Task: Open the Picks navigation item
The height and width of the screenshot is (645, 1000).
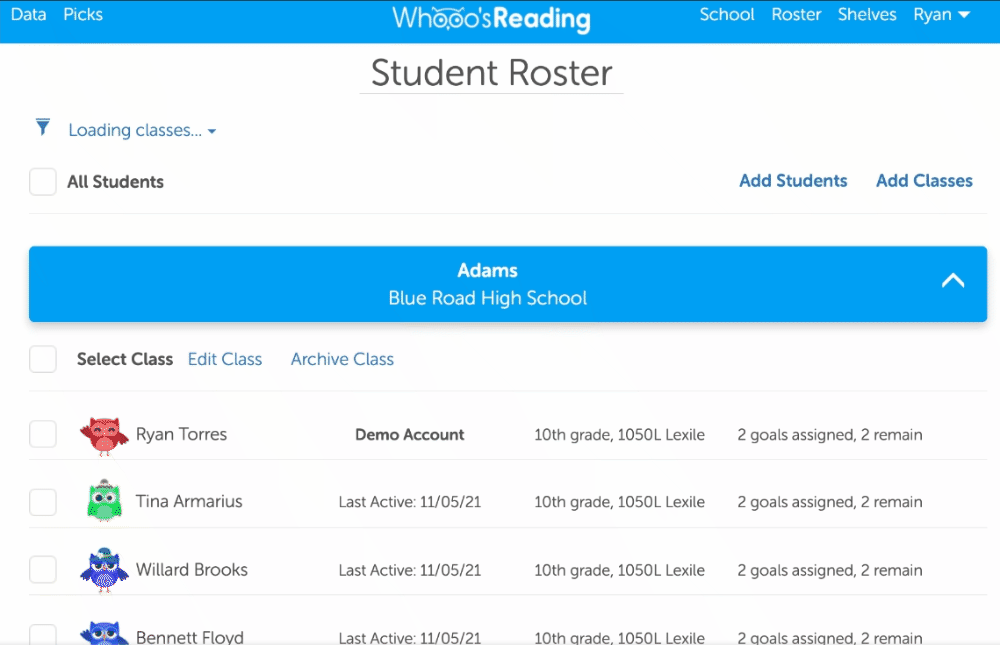Action: pyautogui.click(x=83, y=15)
